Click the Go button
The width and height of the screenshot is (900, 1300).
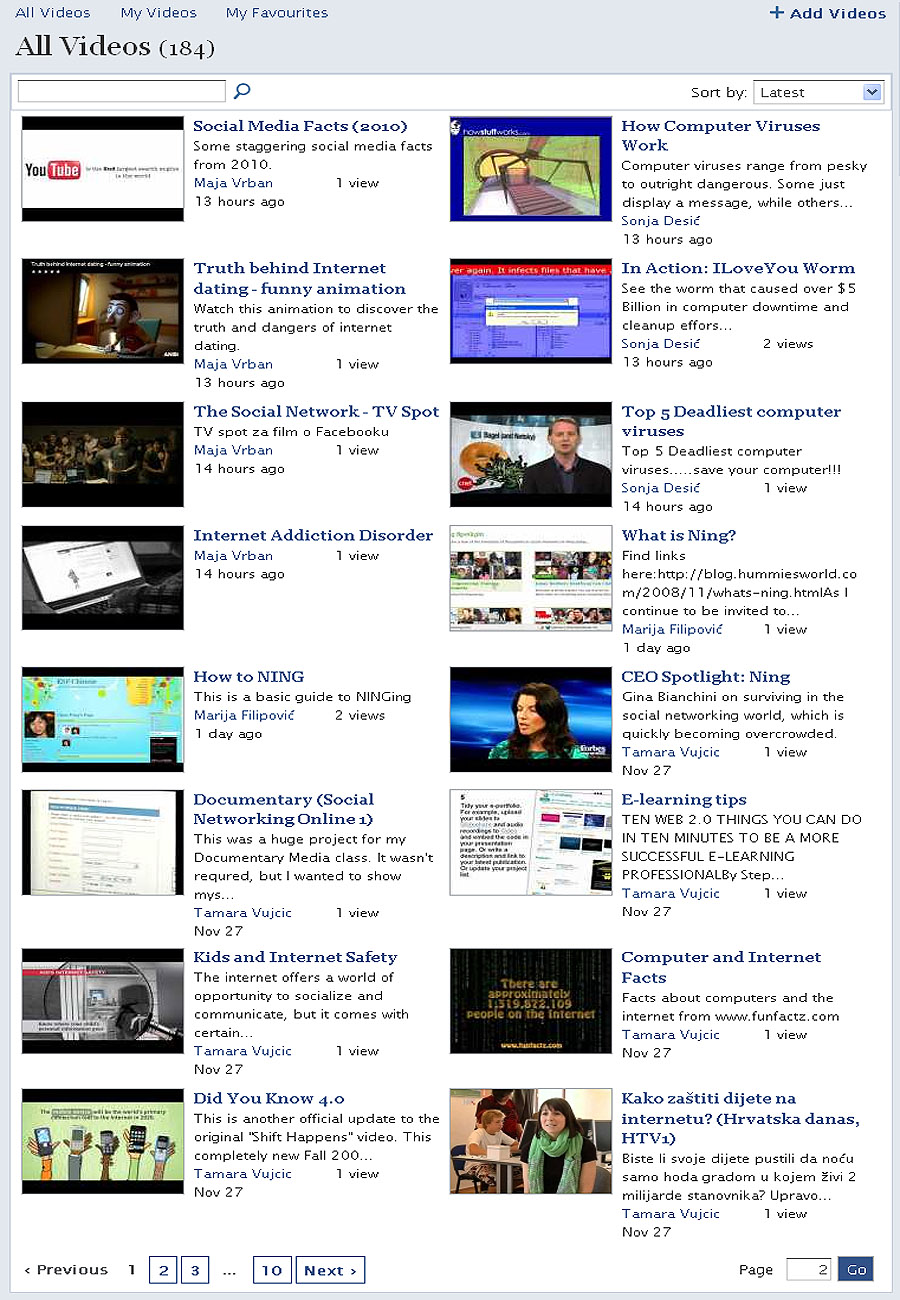[856, 1269]
